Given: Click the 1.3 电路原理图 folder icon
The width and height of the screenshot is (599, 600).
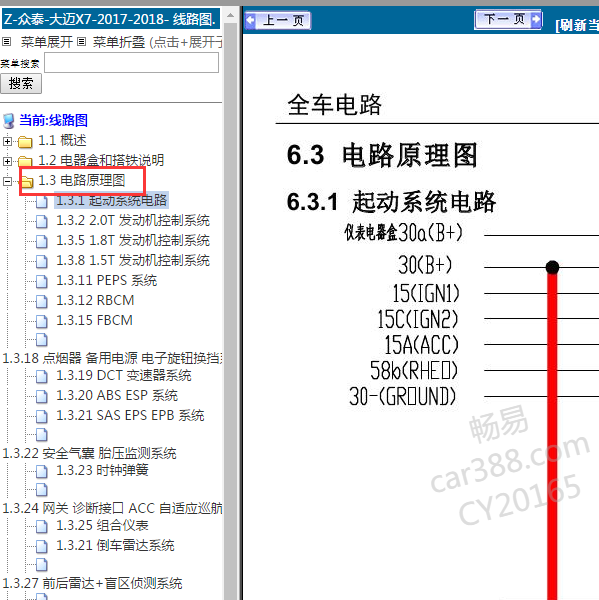Looking at the screenshot, I should [x=27, y=181].
